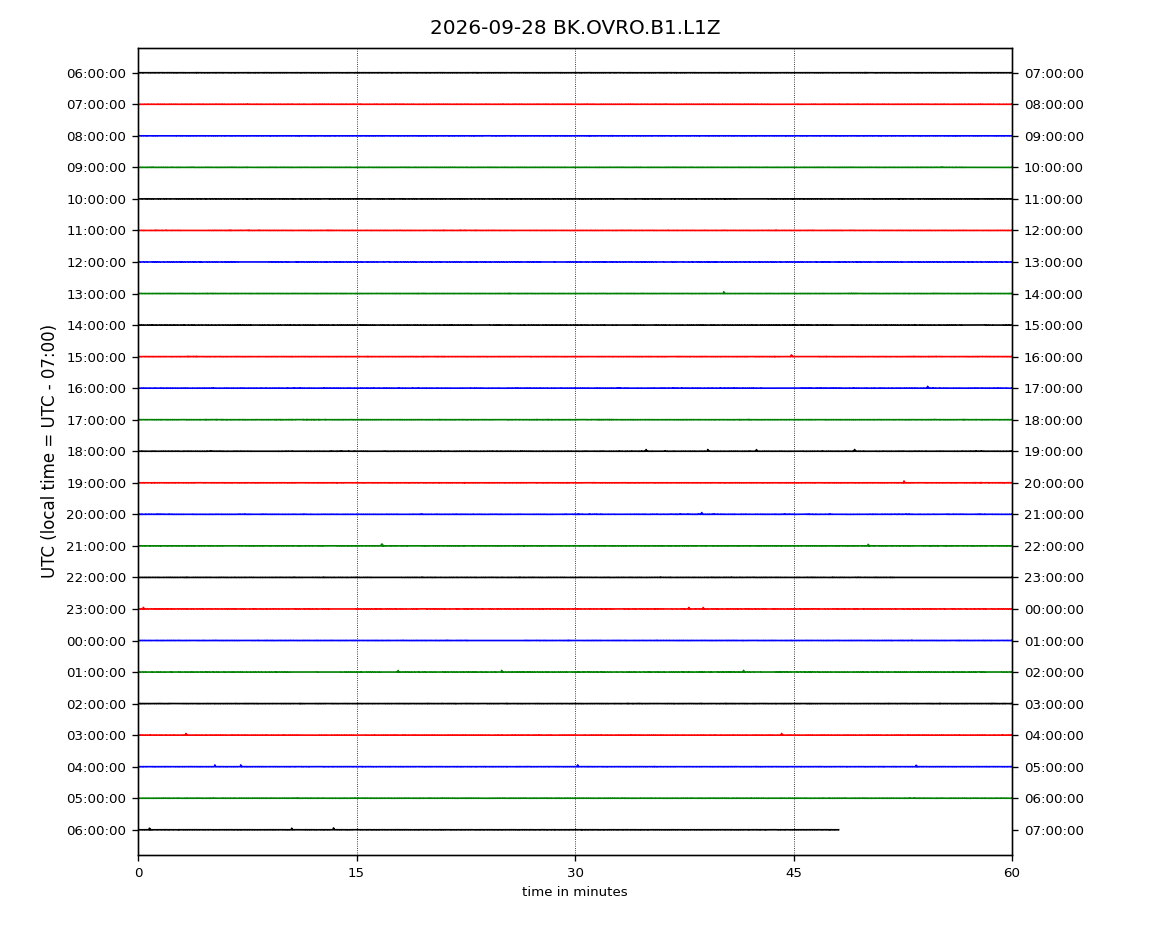The width and height of the screenshot is (1150, 950).
Task: Click the 30 tick on x-axis
Action: pos(575,873)
